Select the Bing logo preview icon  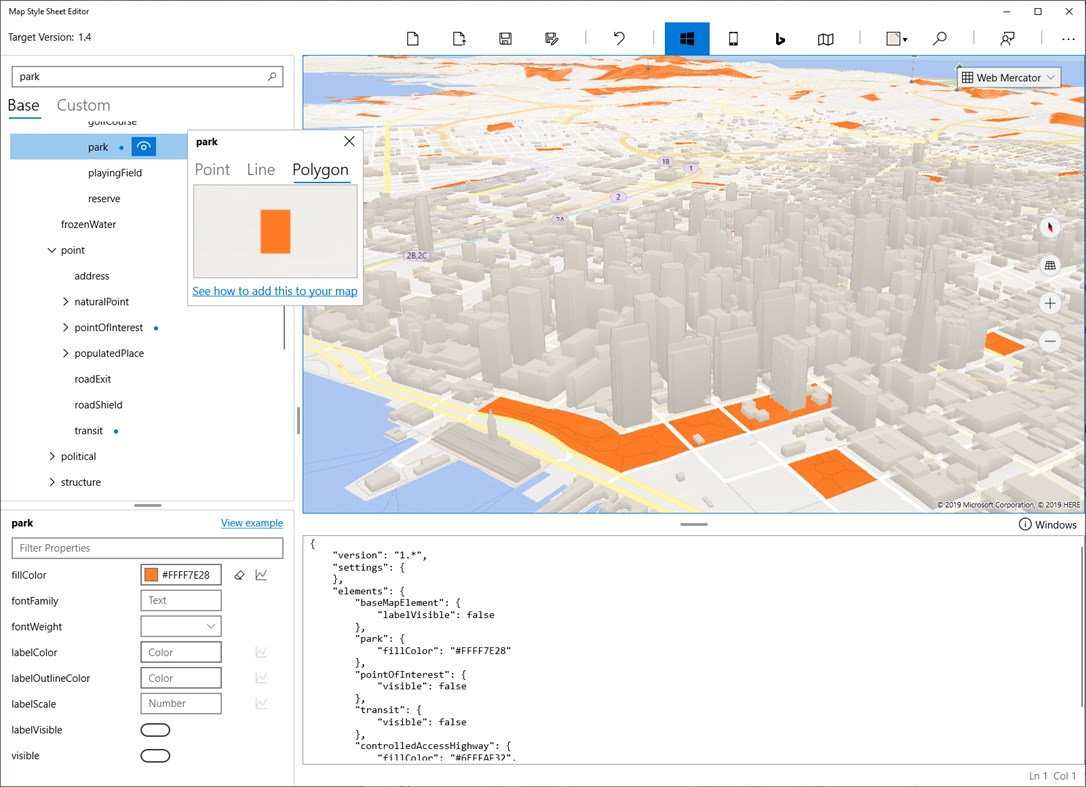tap(780, 39)
